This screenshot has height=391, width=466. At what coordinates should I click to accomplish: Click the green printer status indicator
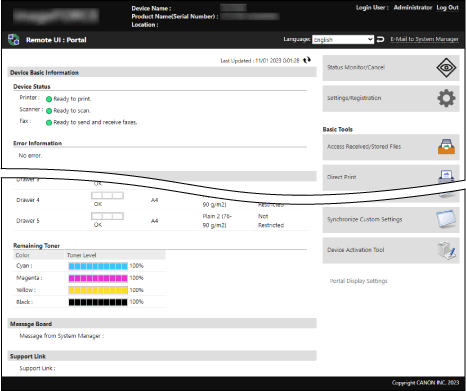pos(49,99)
